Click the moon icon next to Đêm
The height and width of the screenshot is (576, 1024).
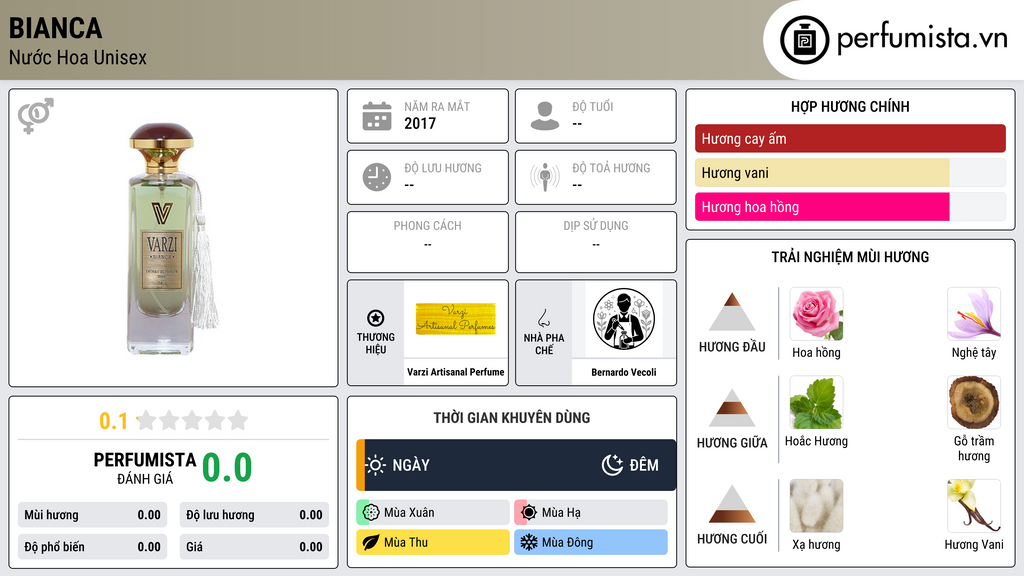pos(612,465)
